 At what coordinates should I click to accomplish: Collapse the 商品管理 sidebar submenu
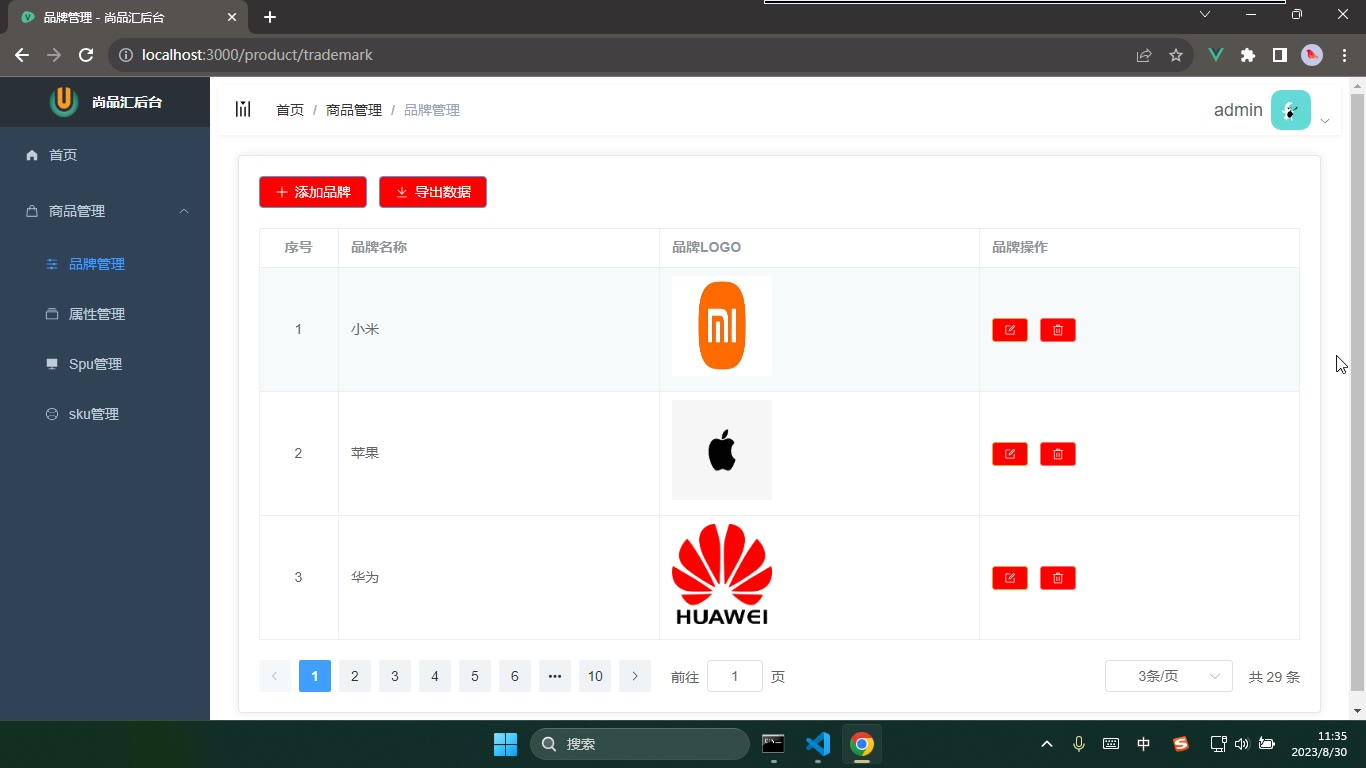(x=184, y=211)
